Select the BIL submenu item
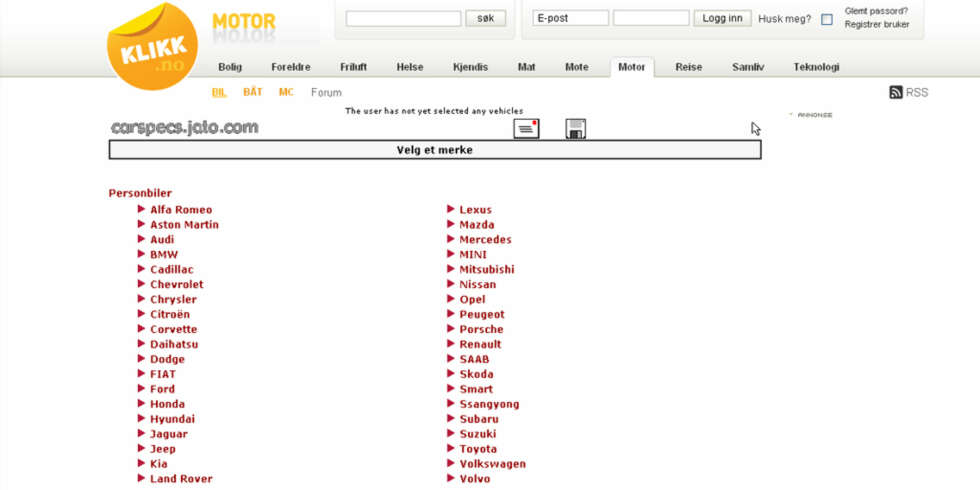This screenshot has width=980, height=490. [219, 92]
